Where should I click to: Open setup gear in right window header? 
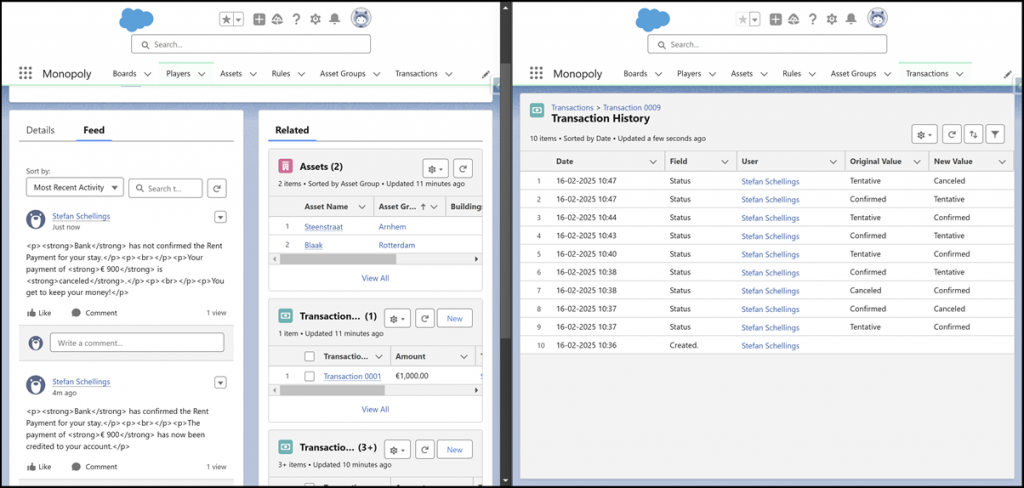click(832, 20)
